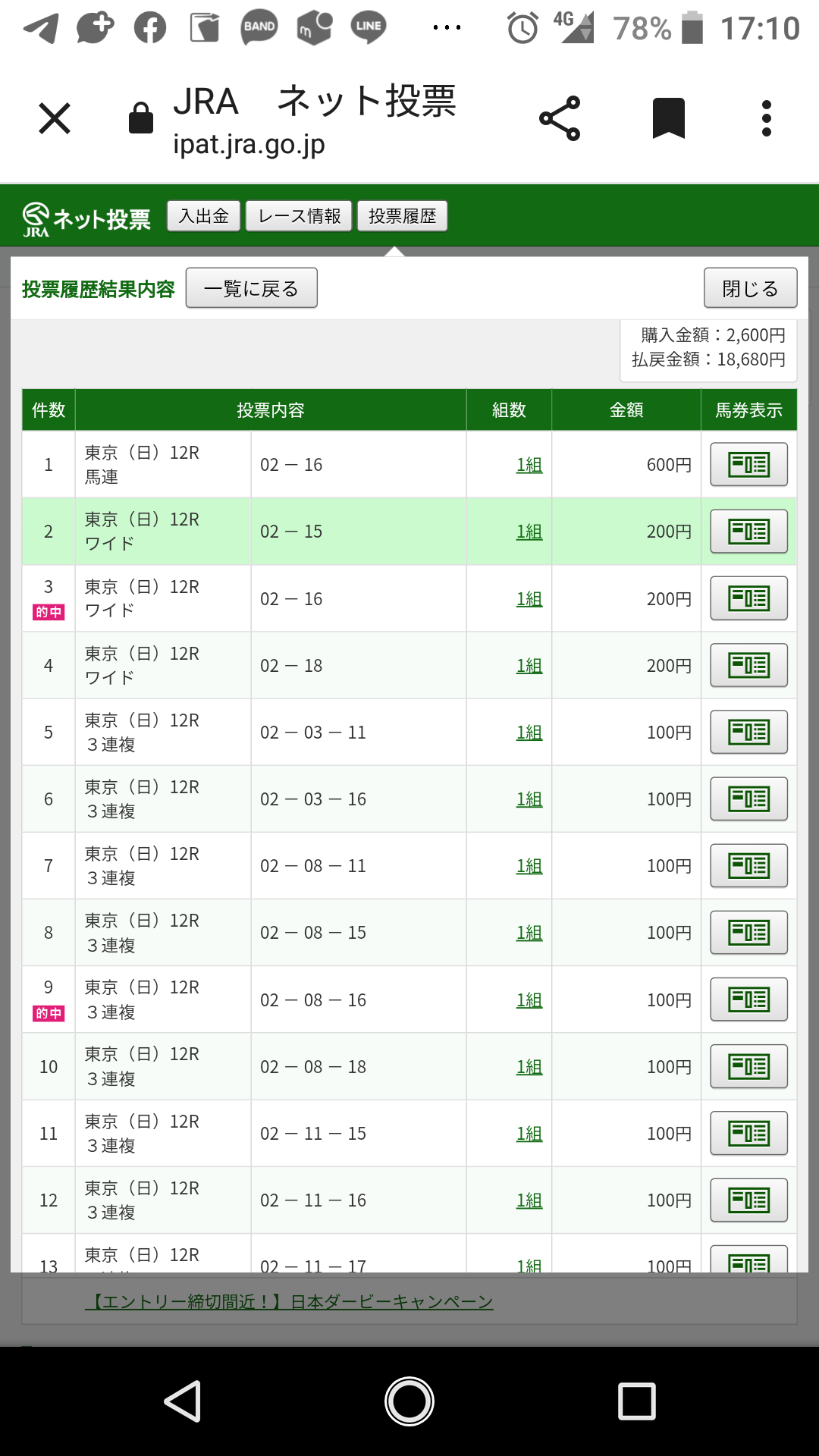This screenshot has height=1456, width=819.
Task: Tap the bookmark icon in browser bar
Action: pyautogui.click(x=668, y=118)
